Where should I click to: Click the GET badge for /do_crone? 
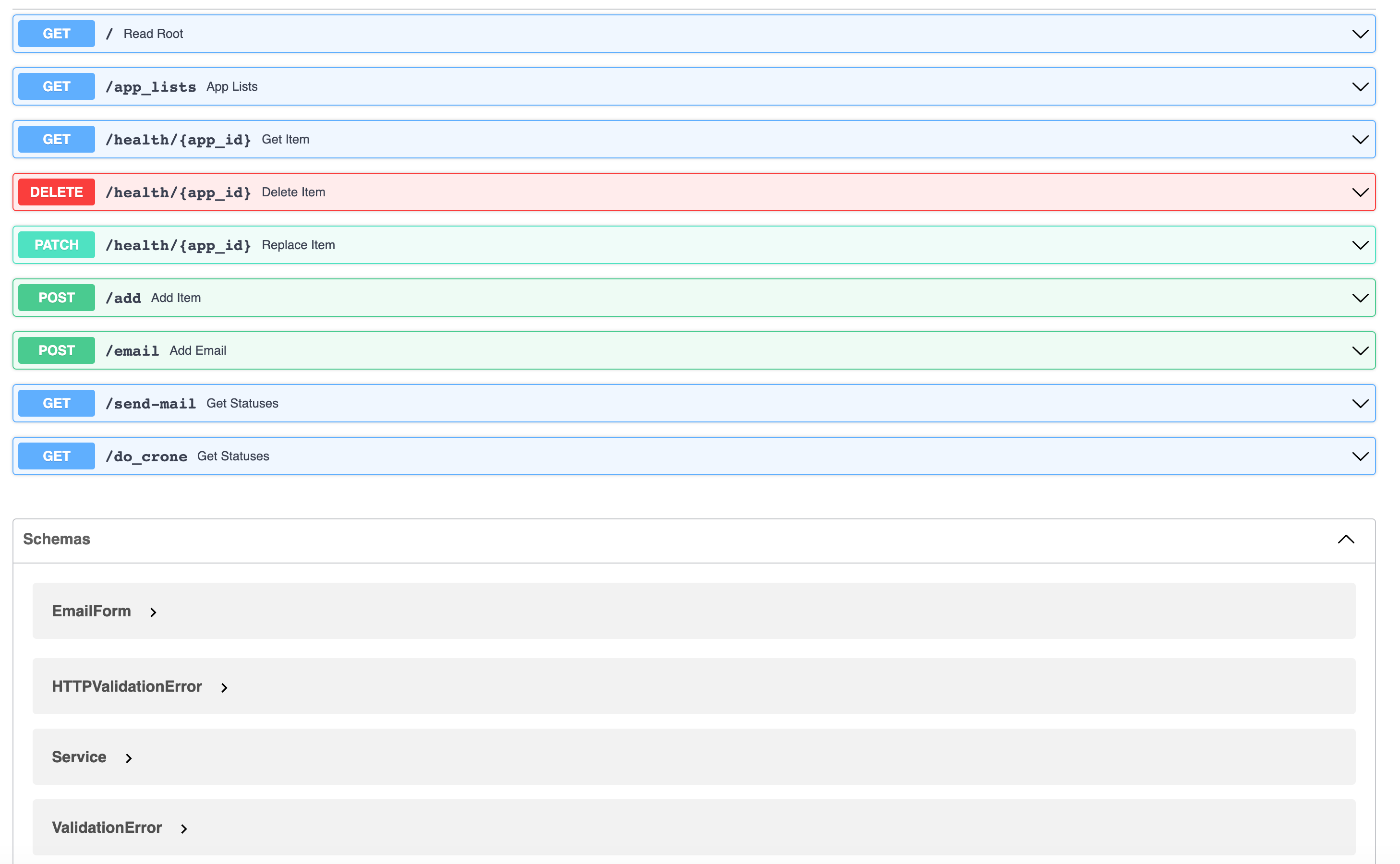(57, 456)
